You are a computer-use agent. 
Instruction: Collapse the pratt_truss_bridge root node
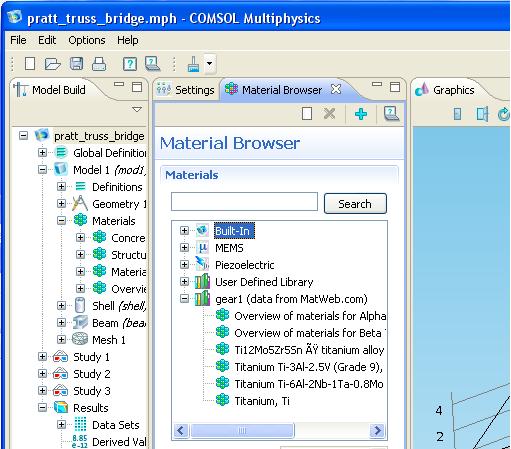(23, 136)
